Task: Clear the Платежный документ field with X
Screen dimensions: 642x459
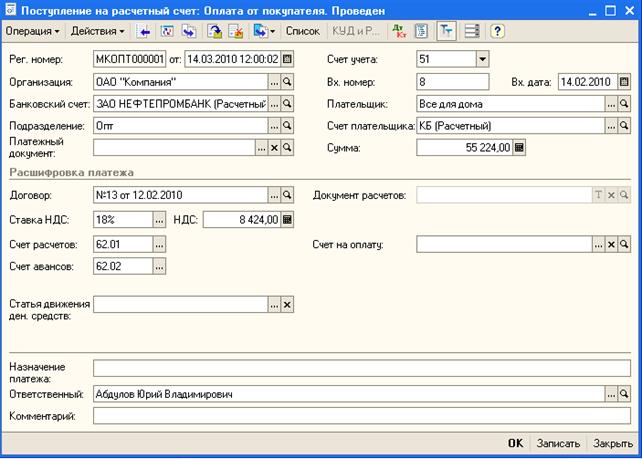Action: (x=274, y=147)
